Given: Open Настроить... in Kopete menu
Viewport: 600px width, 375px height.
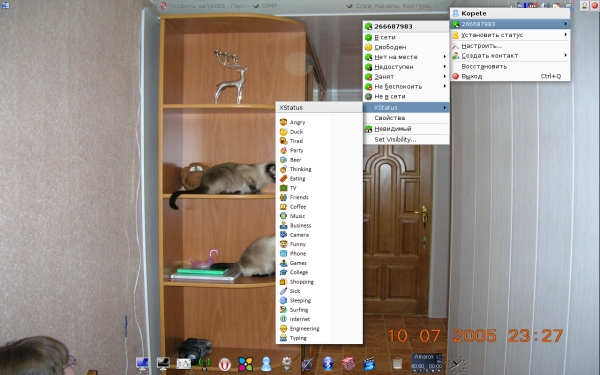Looking at the screenshot, I should (510, 46).
